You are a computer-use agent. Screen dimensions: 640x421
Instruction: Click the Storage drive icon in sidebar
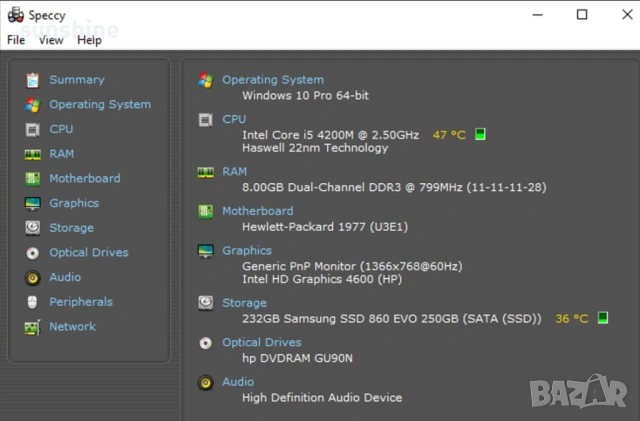tap(32, 228)
